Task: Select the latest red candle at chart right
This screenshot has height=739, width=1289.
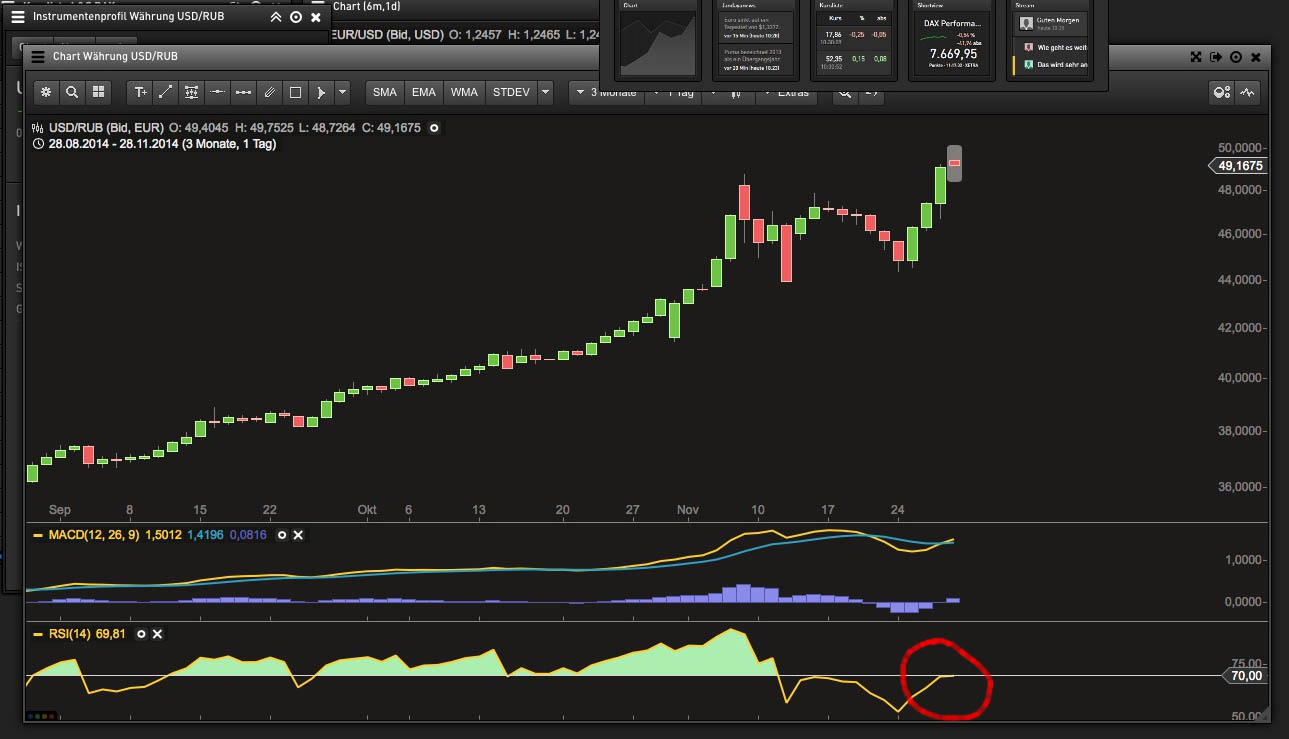Action: pyautogui.click(x=955, y=163)
